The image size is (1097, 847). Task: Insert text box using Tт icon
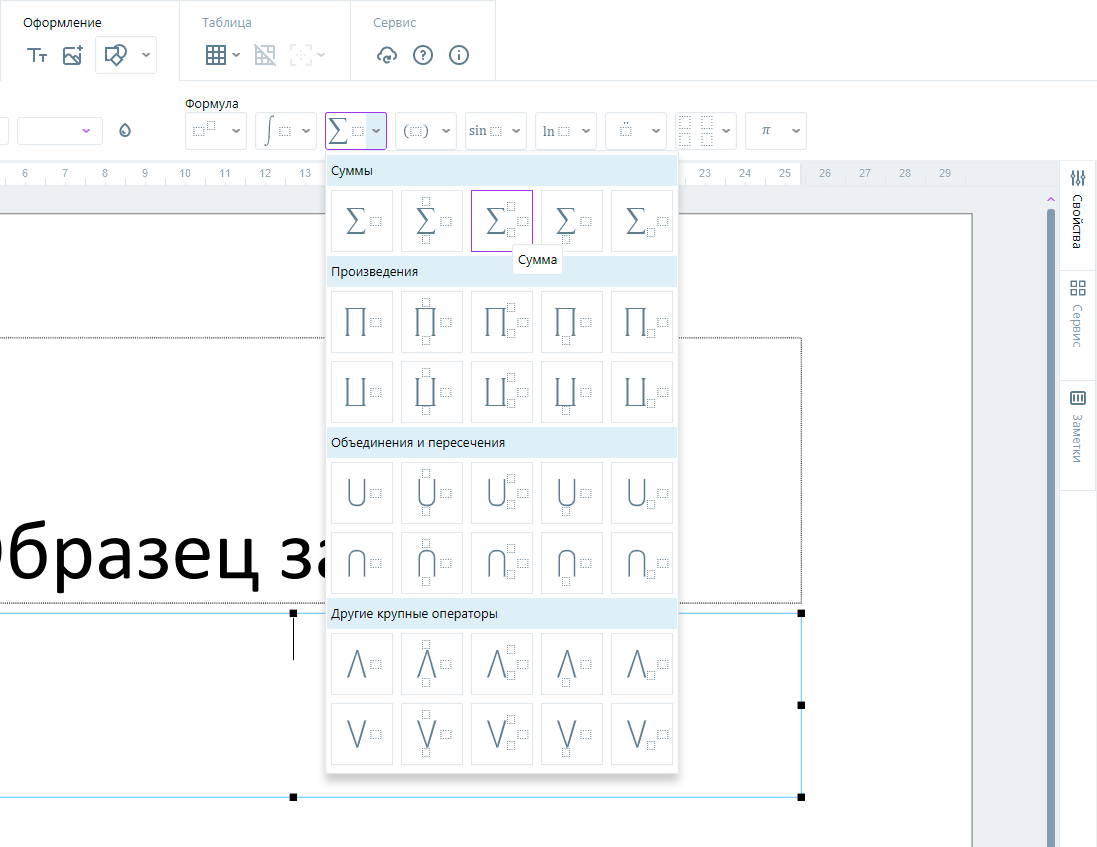38,56
